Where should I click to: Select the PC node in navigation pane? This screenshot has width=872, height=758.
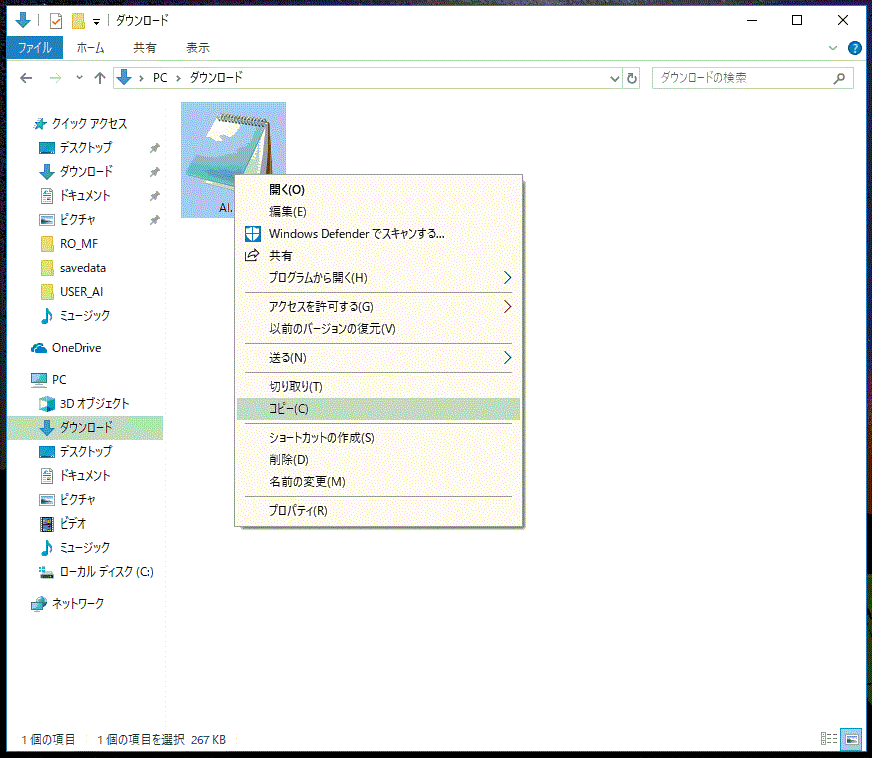point(58,380)
